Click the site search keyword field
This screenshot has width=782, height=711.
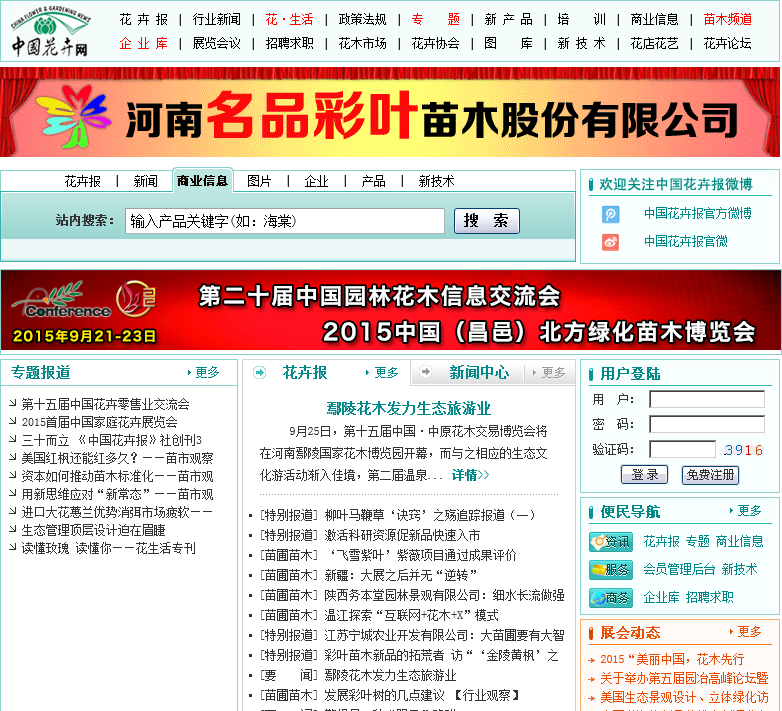click(x=285, y=221)
